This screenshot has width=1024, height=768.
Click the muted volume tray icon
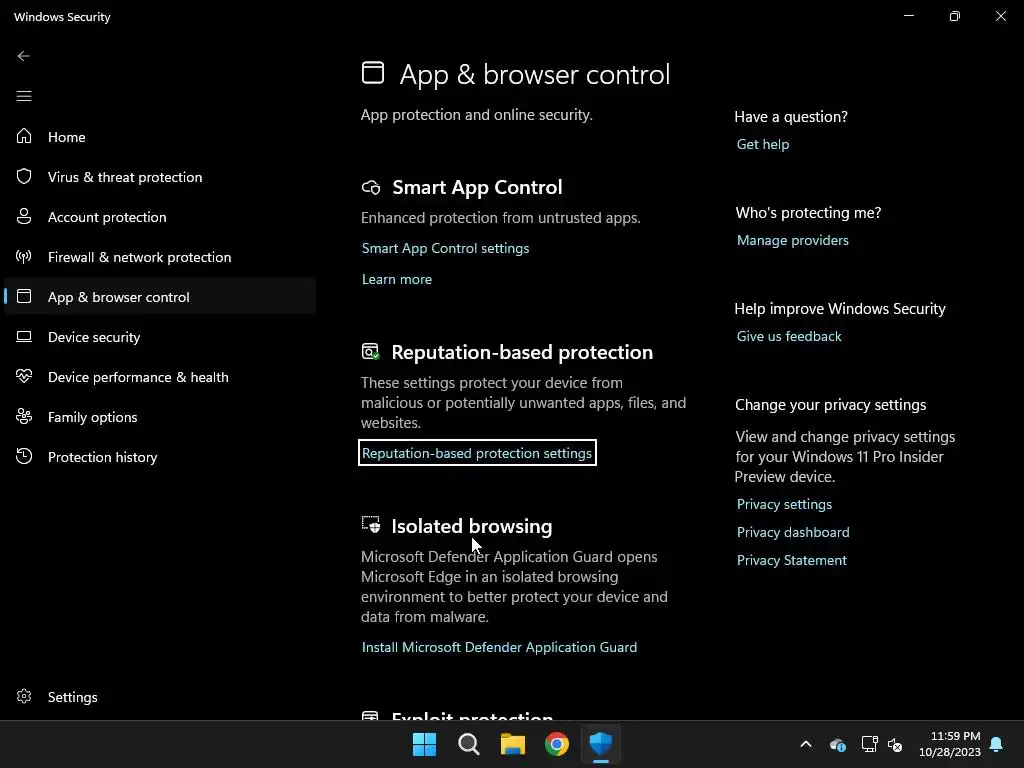(895, 744)
